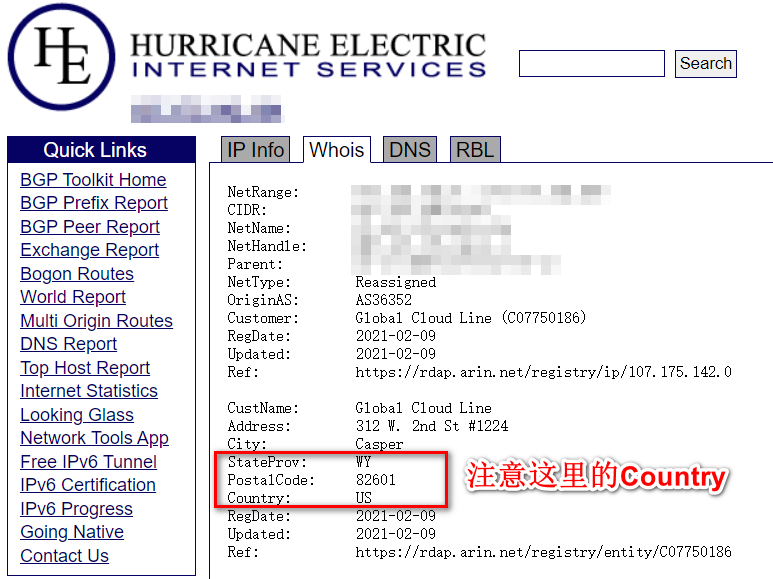
Task: Click the Hurricane Electric HE logo
Action: point(62,57)
